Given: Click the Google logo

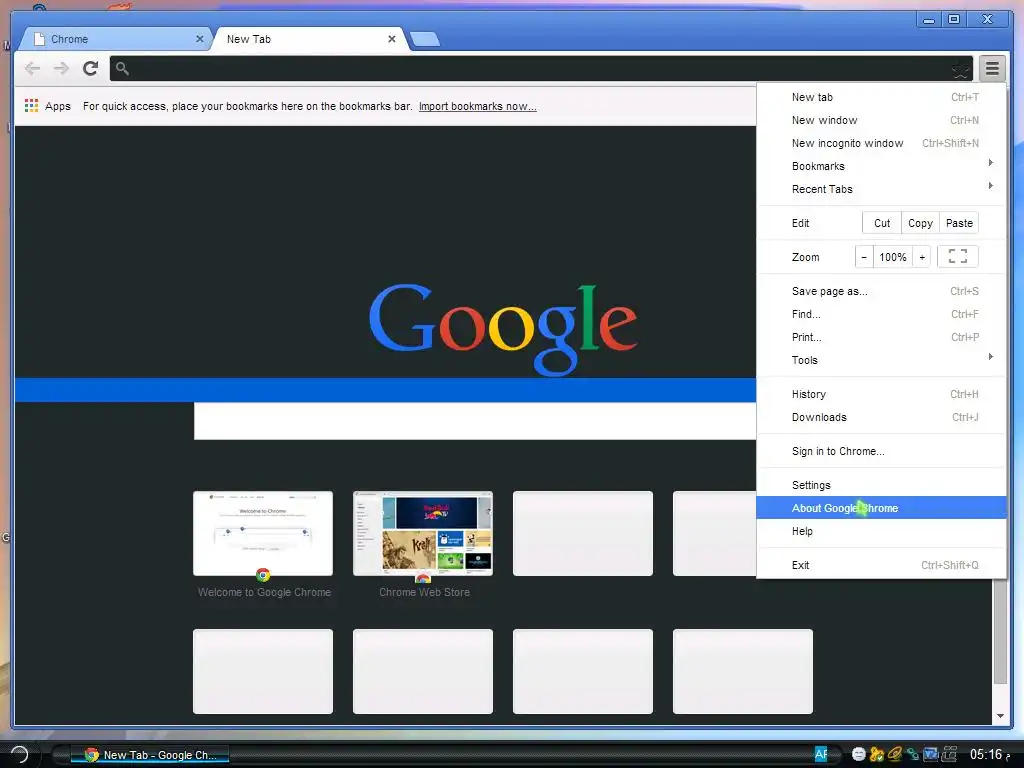Looking at the screenshot, I should click(x=503, y=328).
